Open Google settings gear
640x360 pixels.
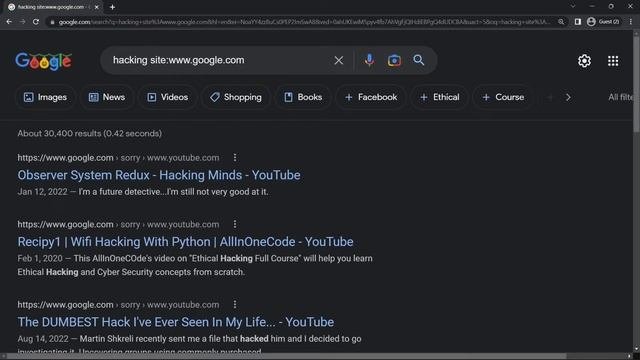pos(584,61)
